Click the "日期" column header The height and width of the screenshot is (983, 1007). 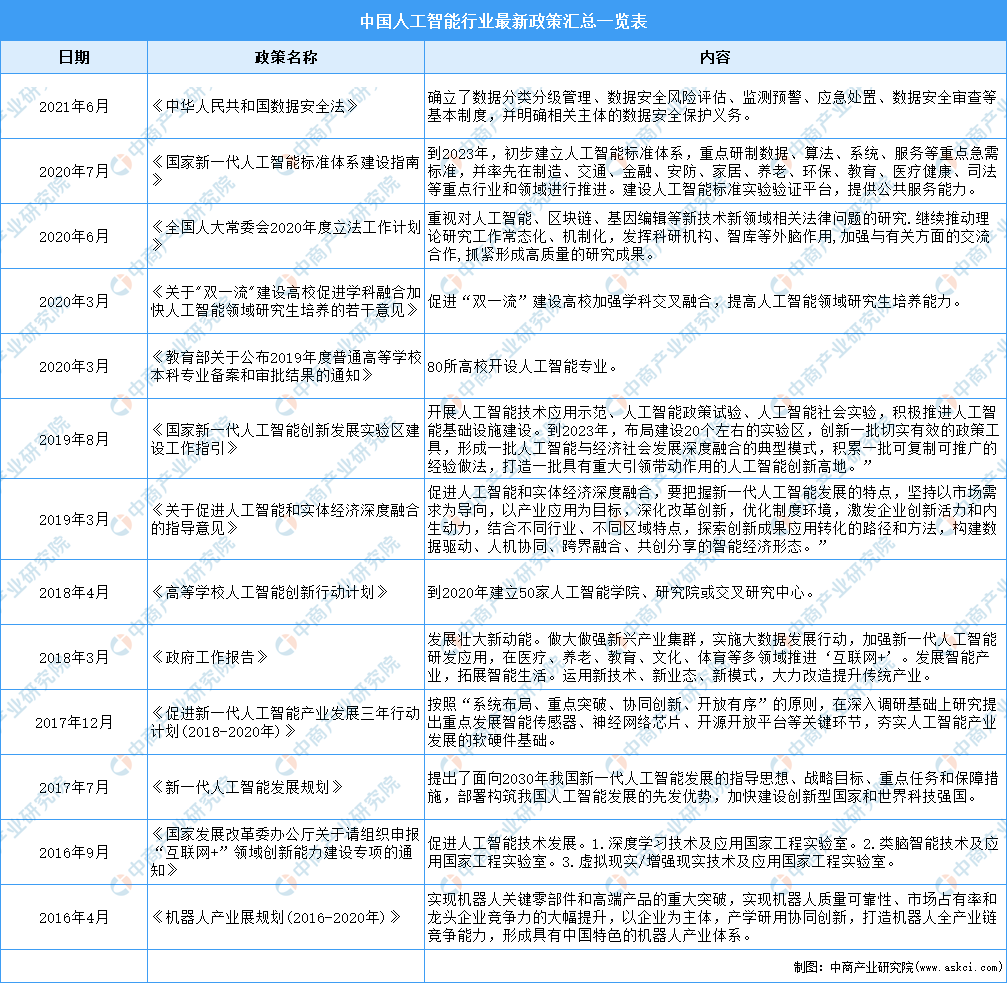click(x=74, y=57)
